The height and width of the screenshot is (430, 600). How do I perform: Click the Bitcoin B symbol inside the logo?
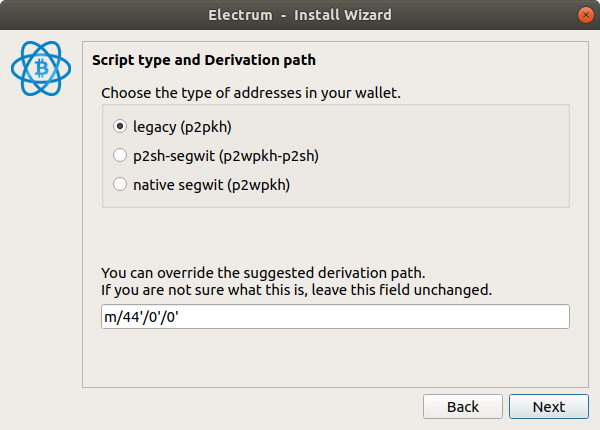[42, 68]
